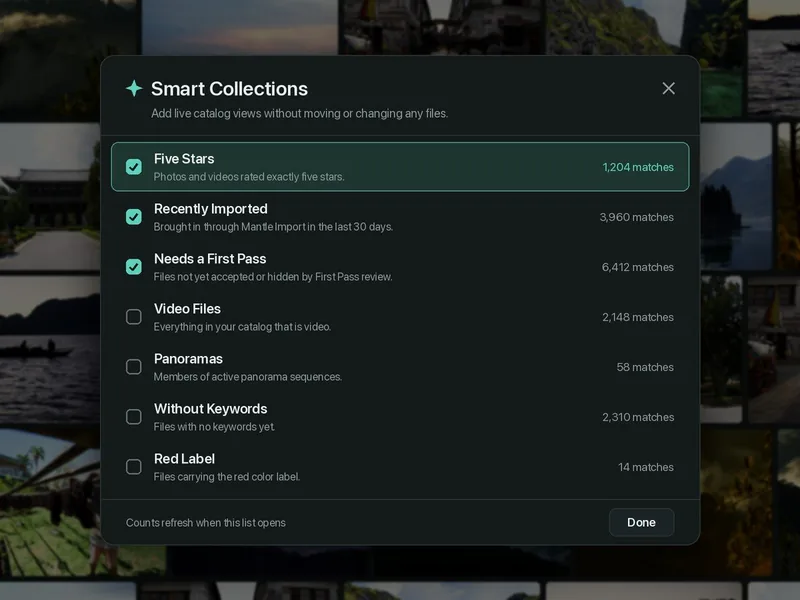Viewport: 800px width, 600px height.
Task: Click the Done button
Action: [641, 522]
